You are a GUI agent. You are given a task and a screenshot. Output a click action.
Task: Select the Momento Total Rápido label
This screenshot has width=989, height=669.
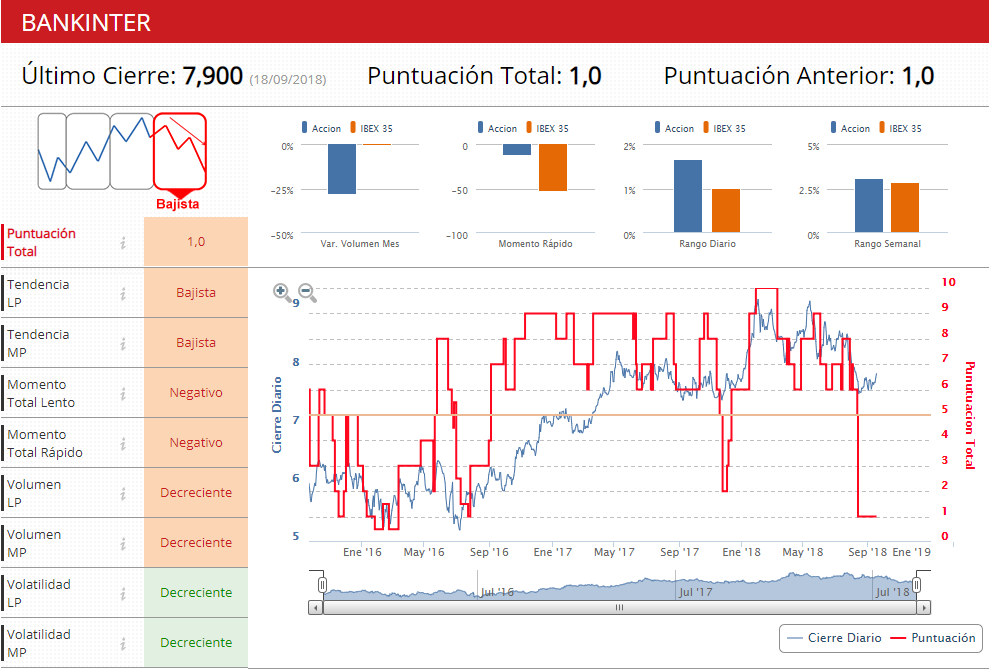pos(45,443)
